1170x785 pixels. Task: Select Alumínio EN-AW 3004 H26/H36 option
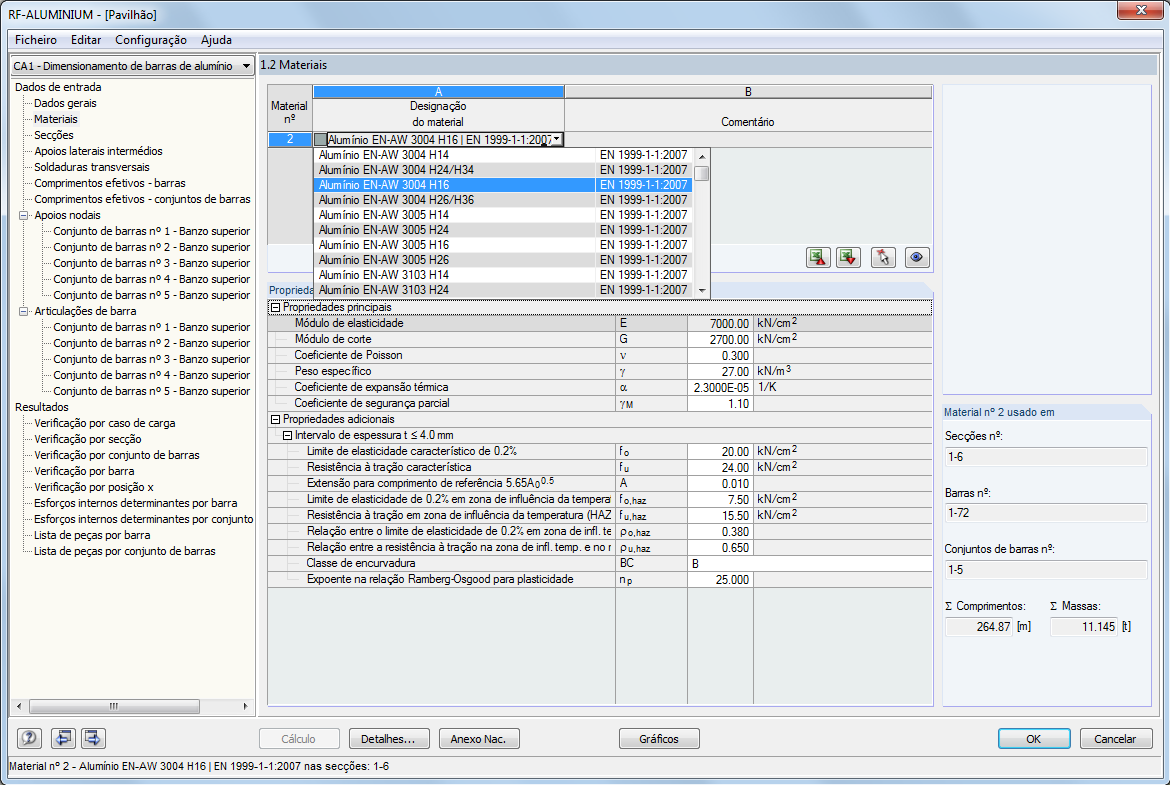tap(504, 200)
